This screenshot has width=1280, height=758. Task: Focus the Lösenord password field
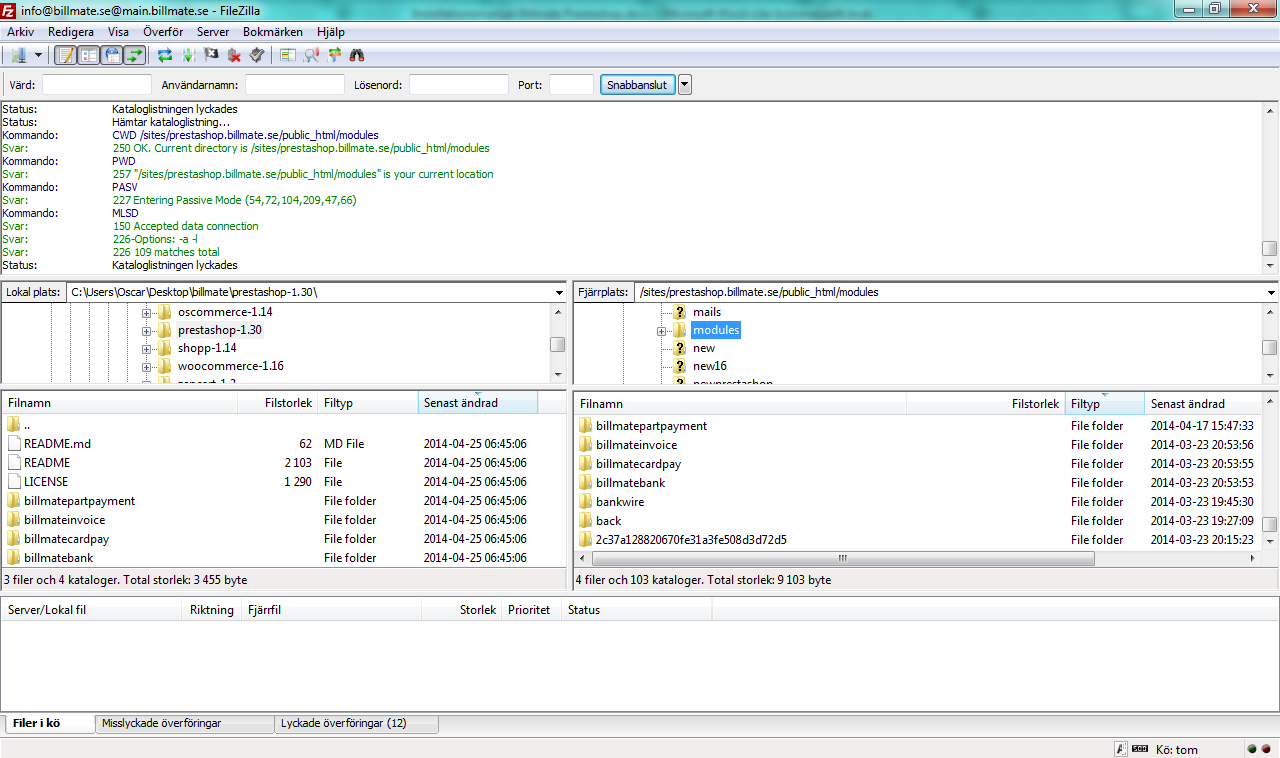point(459,85)
